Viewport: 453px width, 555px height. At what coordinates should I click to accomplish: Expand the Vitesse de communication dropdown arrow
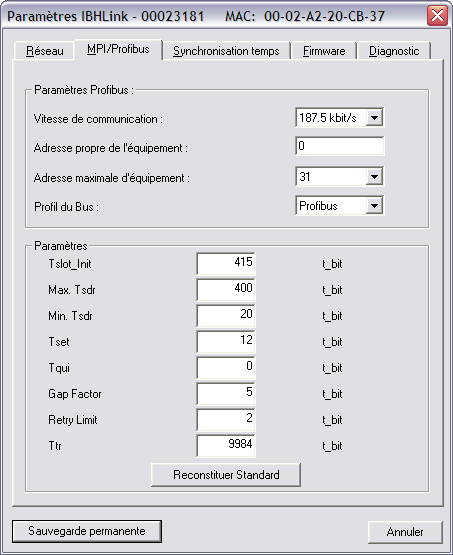[x=374, y=118]
